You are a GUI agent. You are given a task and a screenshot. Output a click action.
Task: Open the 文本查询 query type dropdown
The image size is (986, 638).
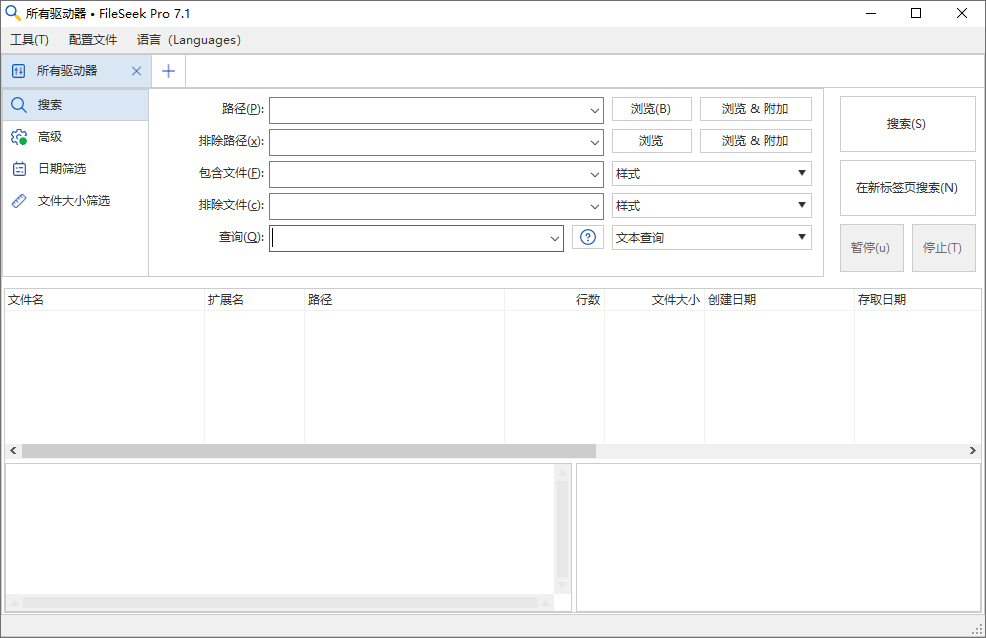[x=712, y=238]
